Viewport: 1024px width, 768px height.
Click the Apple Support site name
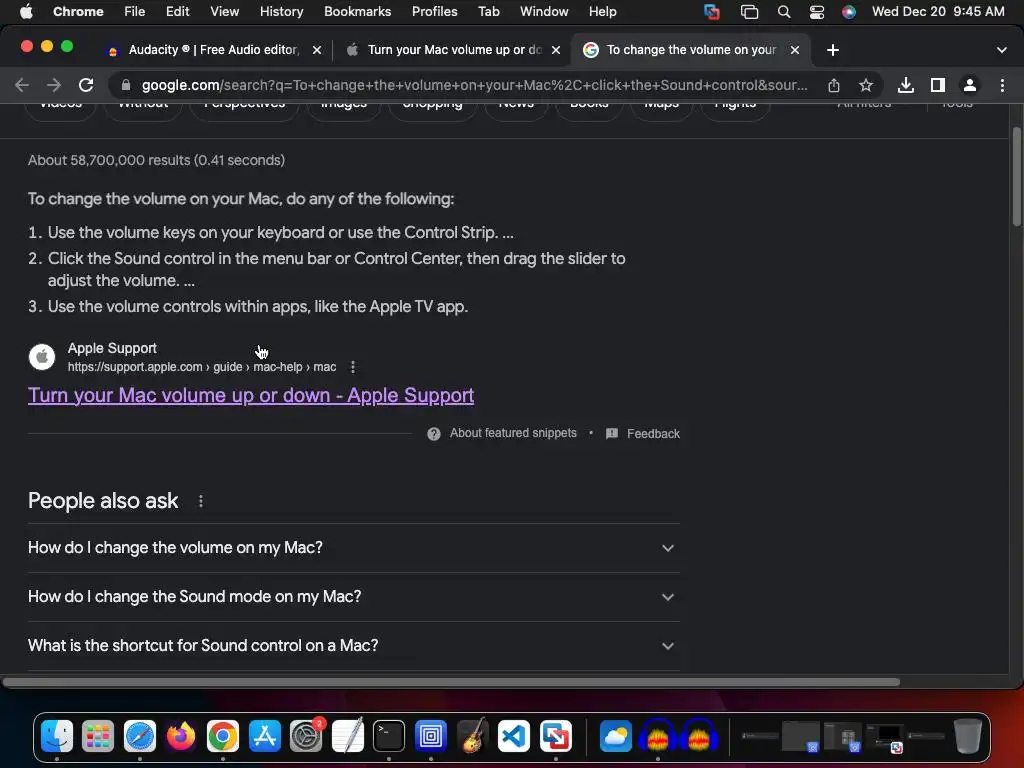click(x=112, y=348)
